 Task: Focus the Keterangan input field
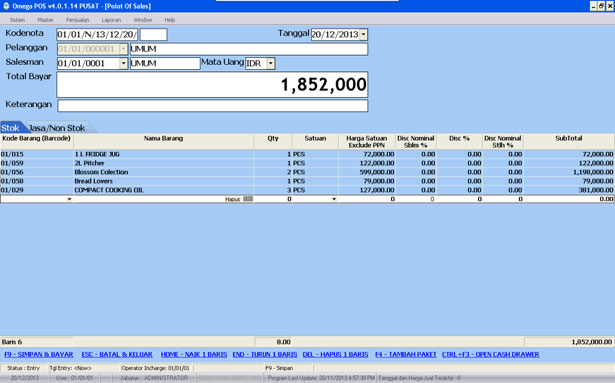point(213,106)
